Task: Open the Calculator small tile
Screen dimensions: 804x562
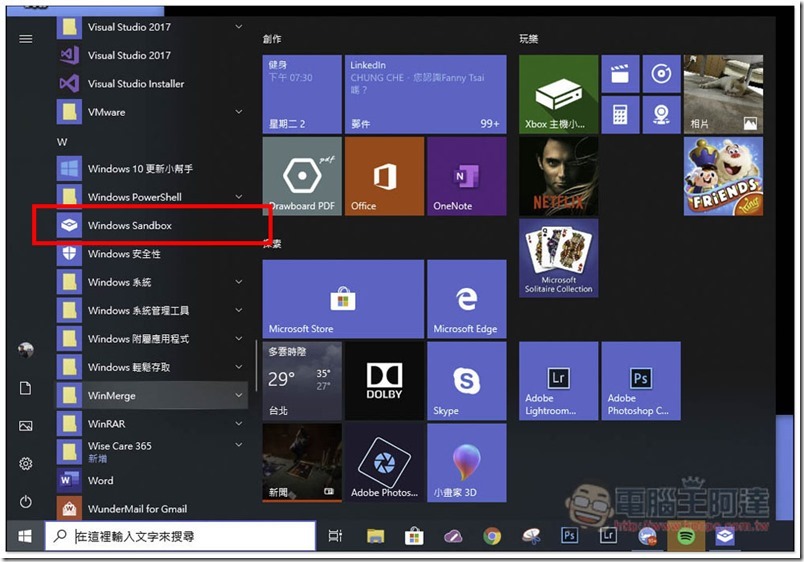Action: tap(620, 114)
